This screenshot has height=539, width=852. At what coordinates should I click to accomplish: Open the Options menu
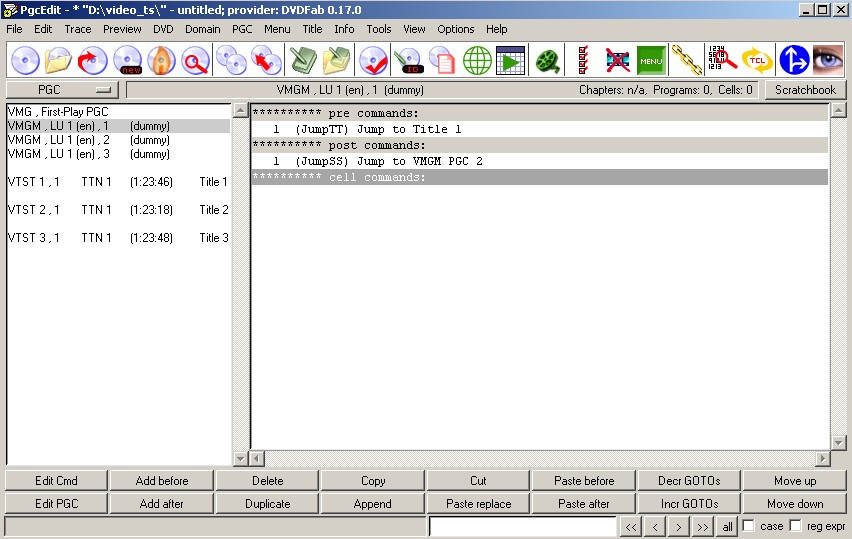tap(455, 29)
